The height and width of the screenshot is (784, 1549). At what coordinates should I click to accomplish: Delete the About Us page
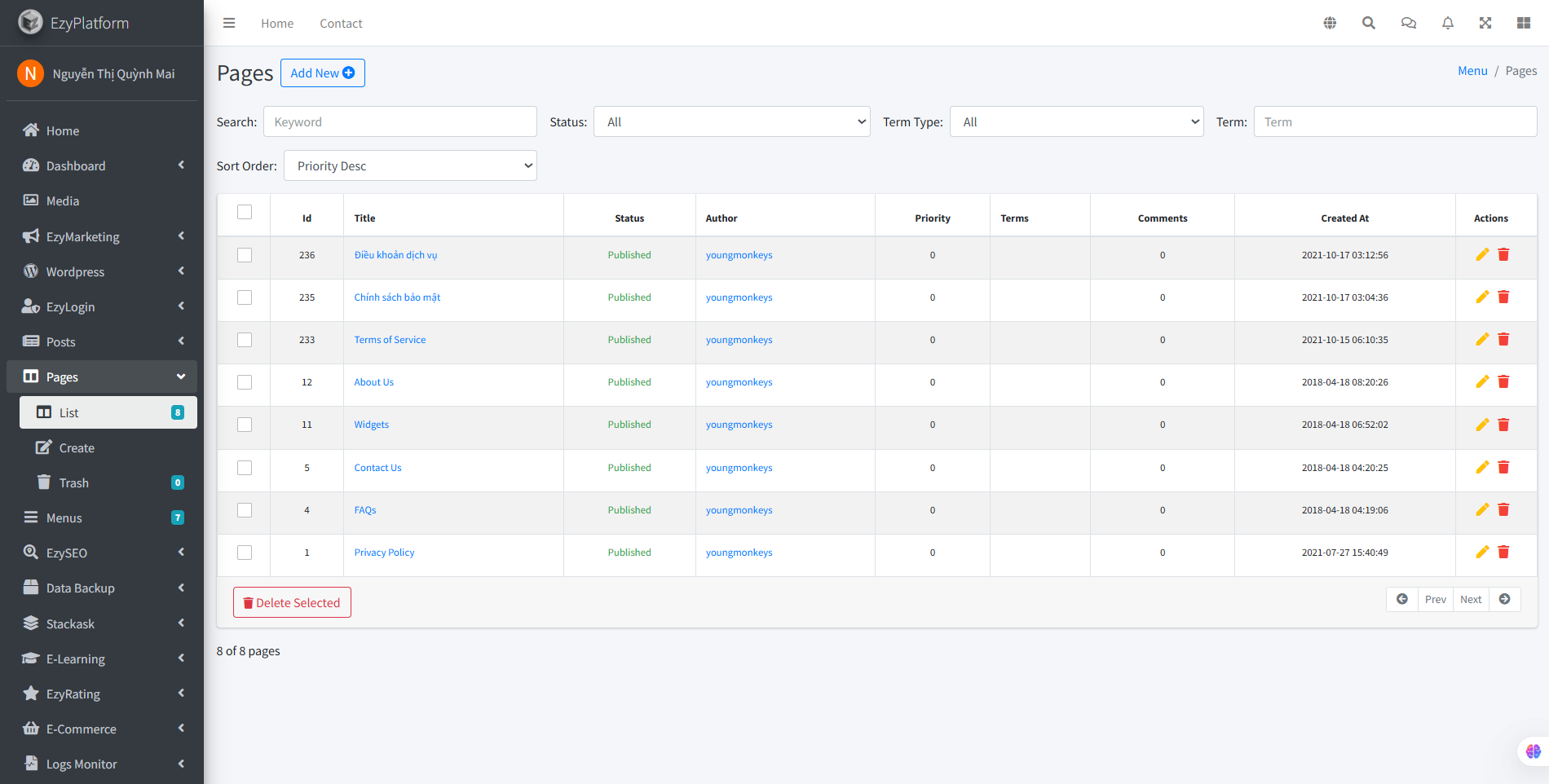(x=1503, y=382)
